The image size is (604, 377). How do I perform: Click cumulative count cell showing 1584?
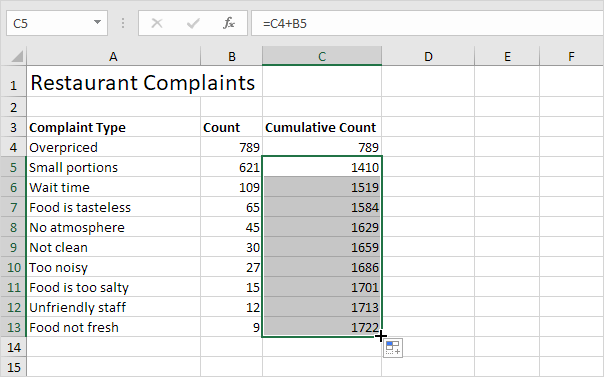click(x=322, y=207)
